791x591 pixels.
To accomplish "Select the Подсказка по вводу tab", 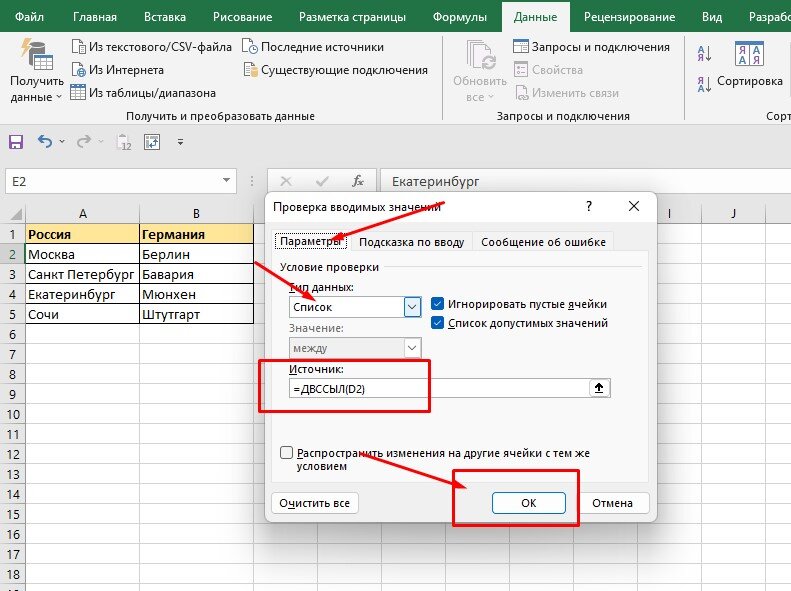I will pyautogui.click(x=411, y=242).
